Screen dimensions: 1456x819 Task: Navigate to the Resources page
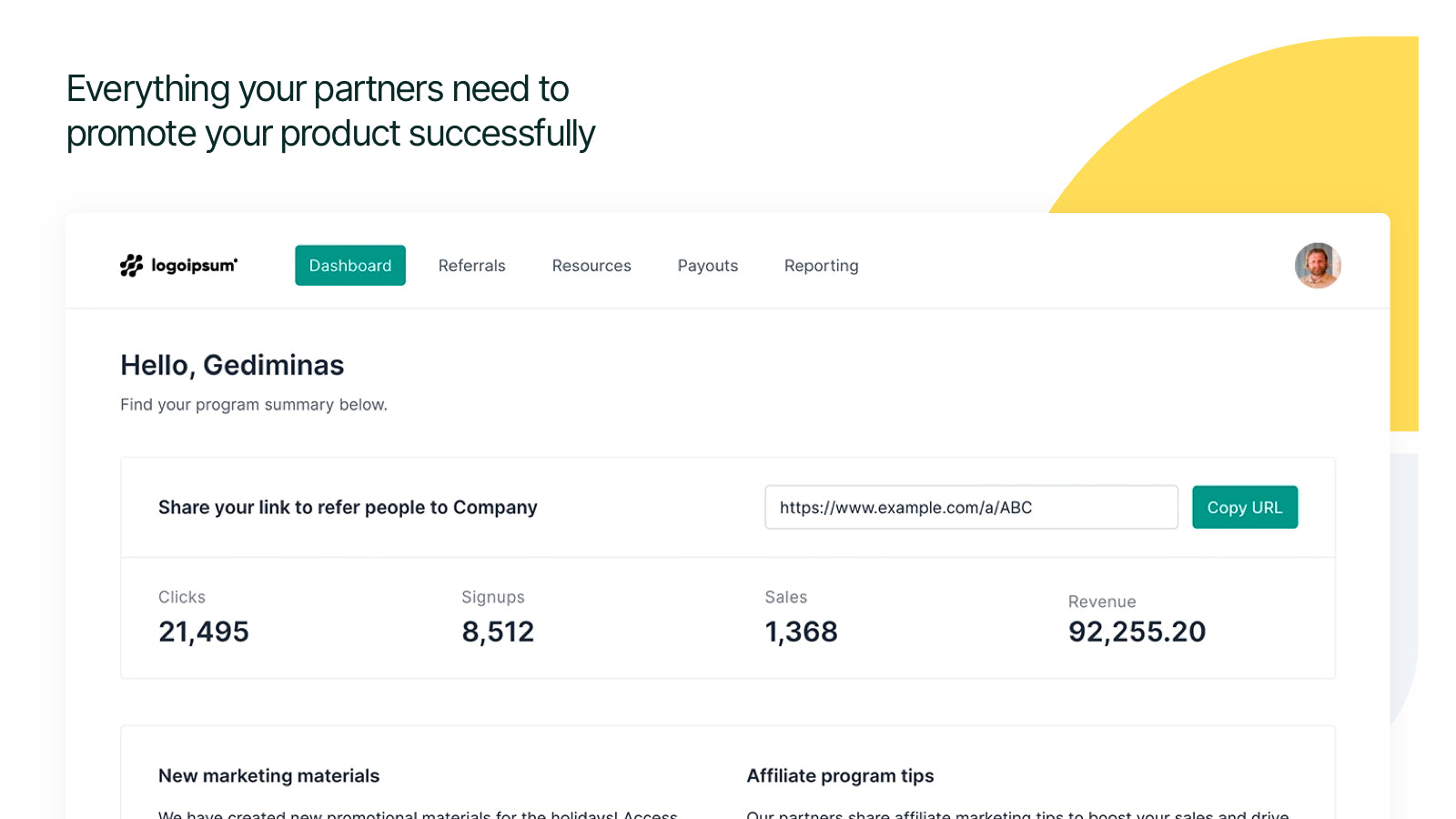coord(591,265)
